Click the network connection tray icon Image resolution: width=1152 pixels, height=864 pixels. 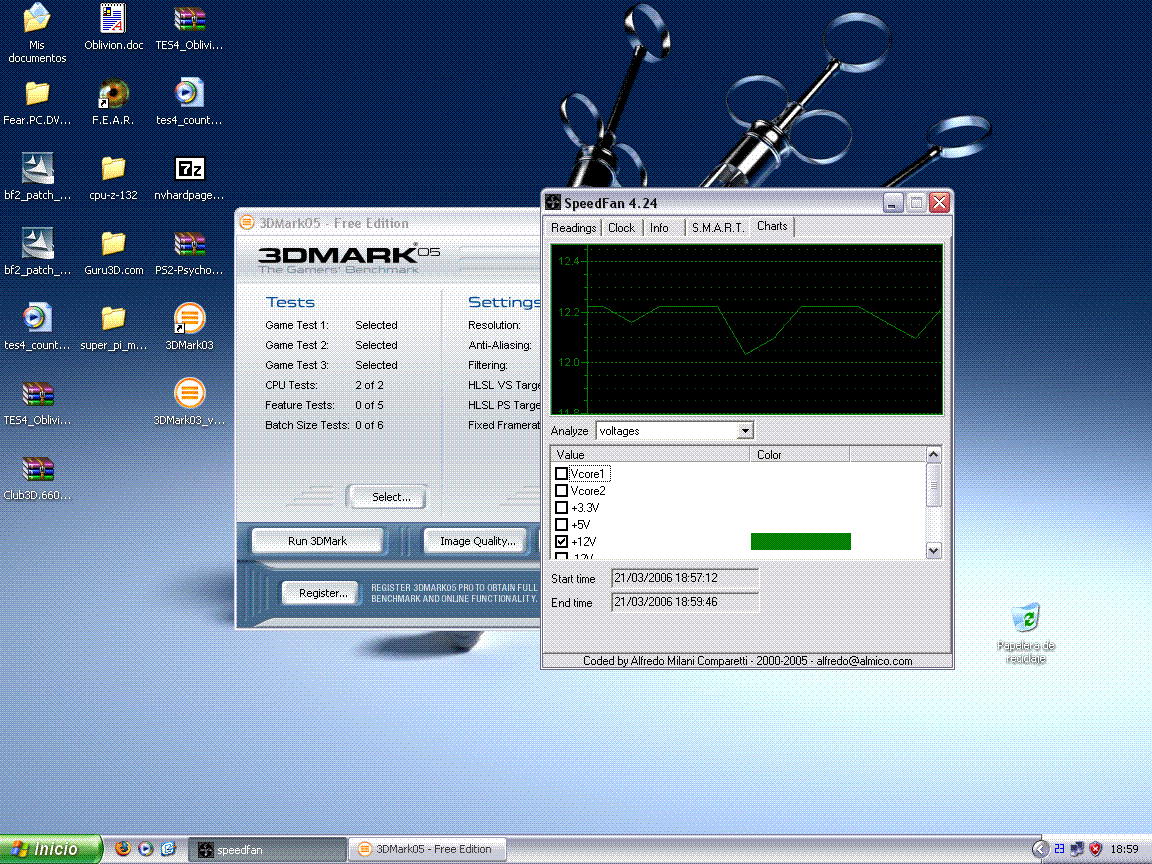1077,849
